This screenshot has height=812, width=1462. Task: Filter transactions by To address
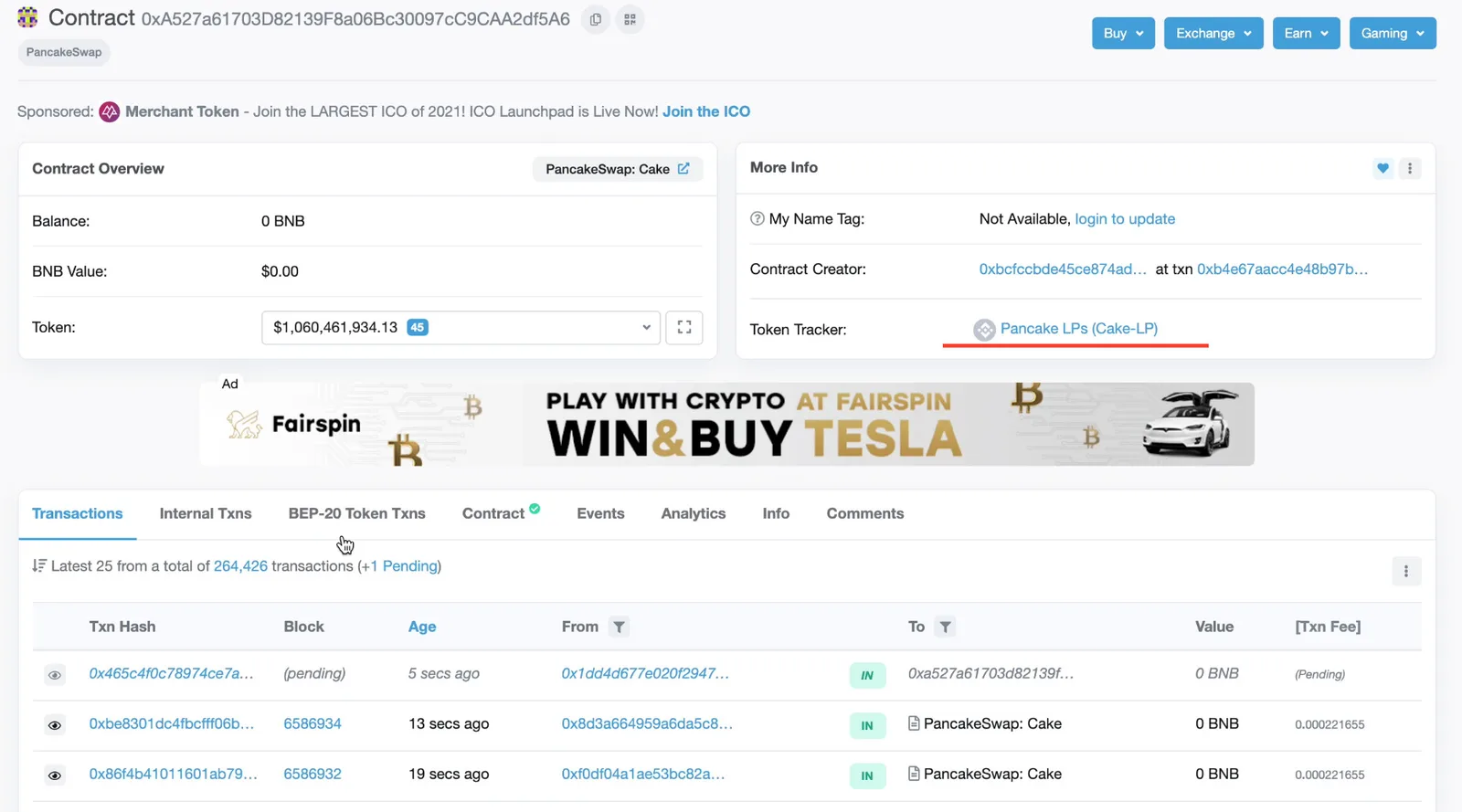pyautogui.click(x=946, y=627)
